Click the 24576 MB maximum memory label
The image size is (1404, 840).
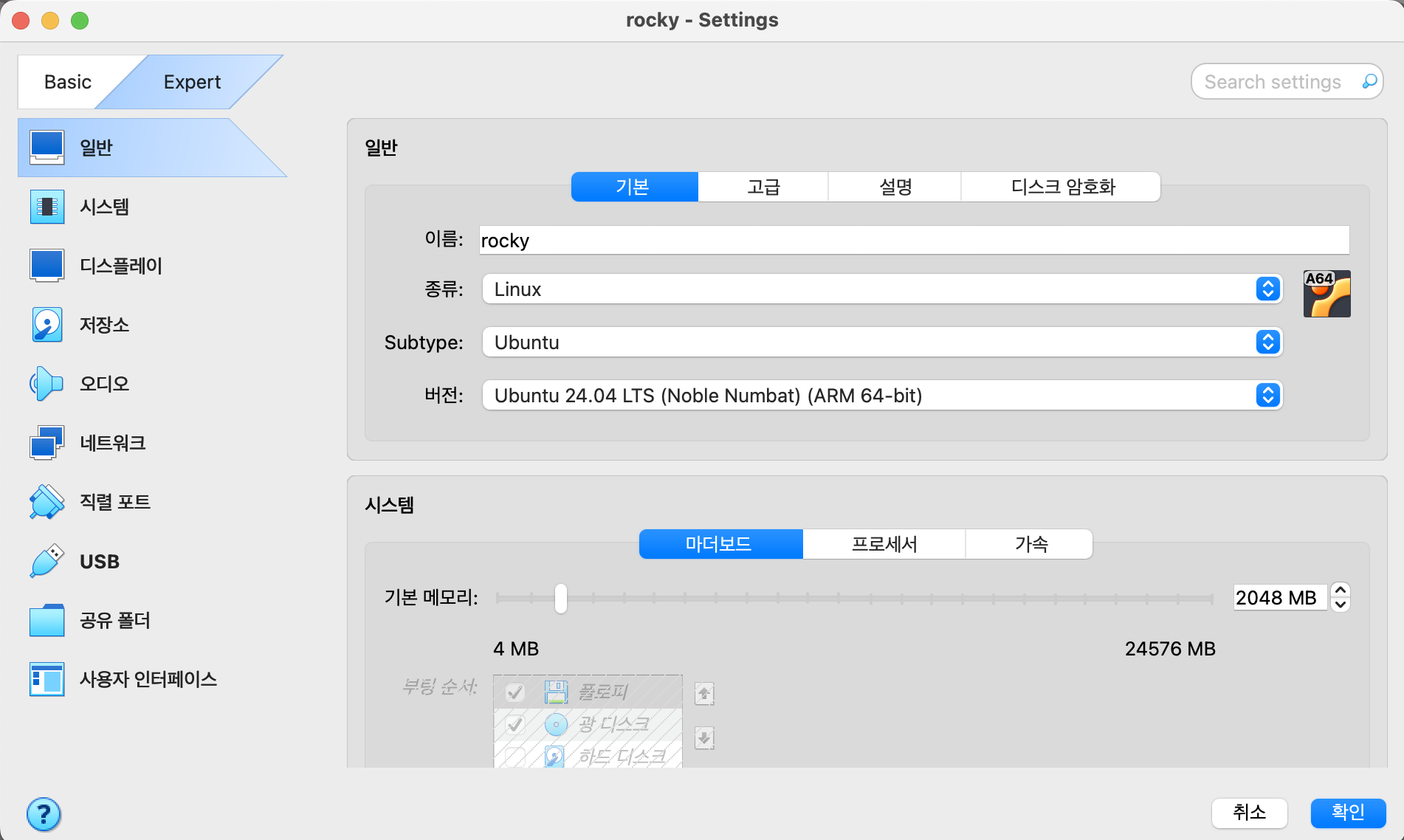click(1170, 649)
